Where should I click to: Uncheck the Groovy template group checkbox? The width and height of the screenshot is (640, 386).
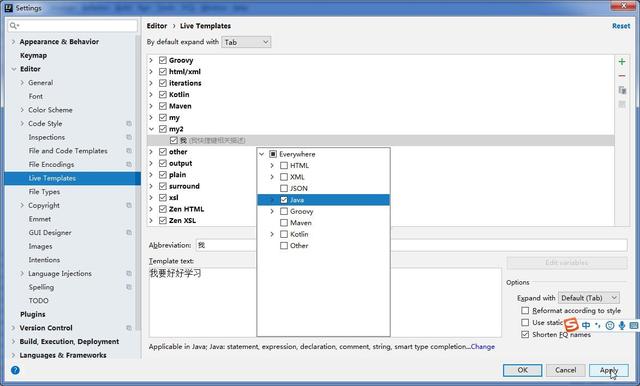click(x=163, y=60)
